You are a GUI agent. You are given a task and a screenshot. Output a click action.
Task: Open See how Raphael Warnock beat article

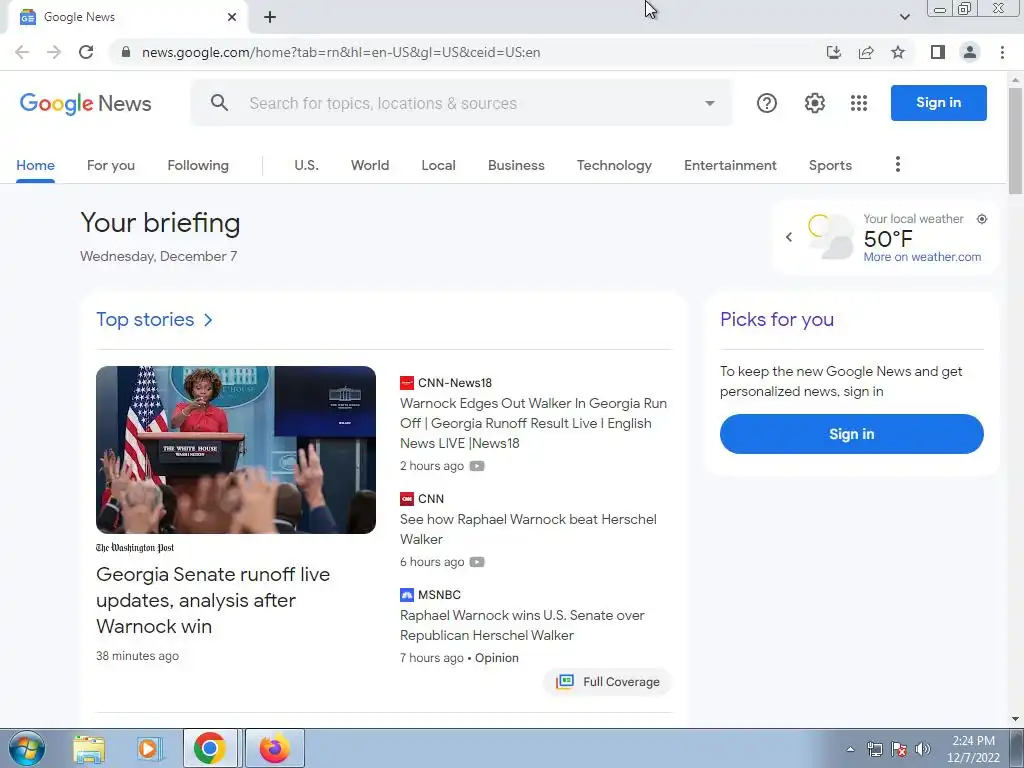(x=528, y=529)
